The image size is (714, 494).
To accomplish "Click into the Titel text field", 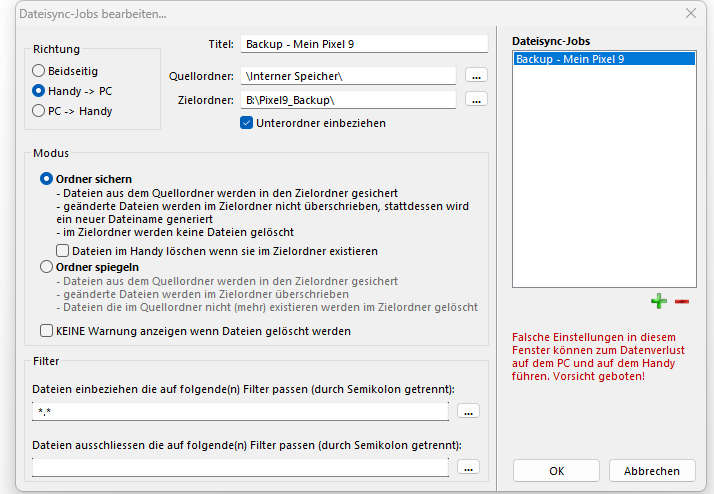I will pyautogui.click(x=363, y=44).
